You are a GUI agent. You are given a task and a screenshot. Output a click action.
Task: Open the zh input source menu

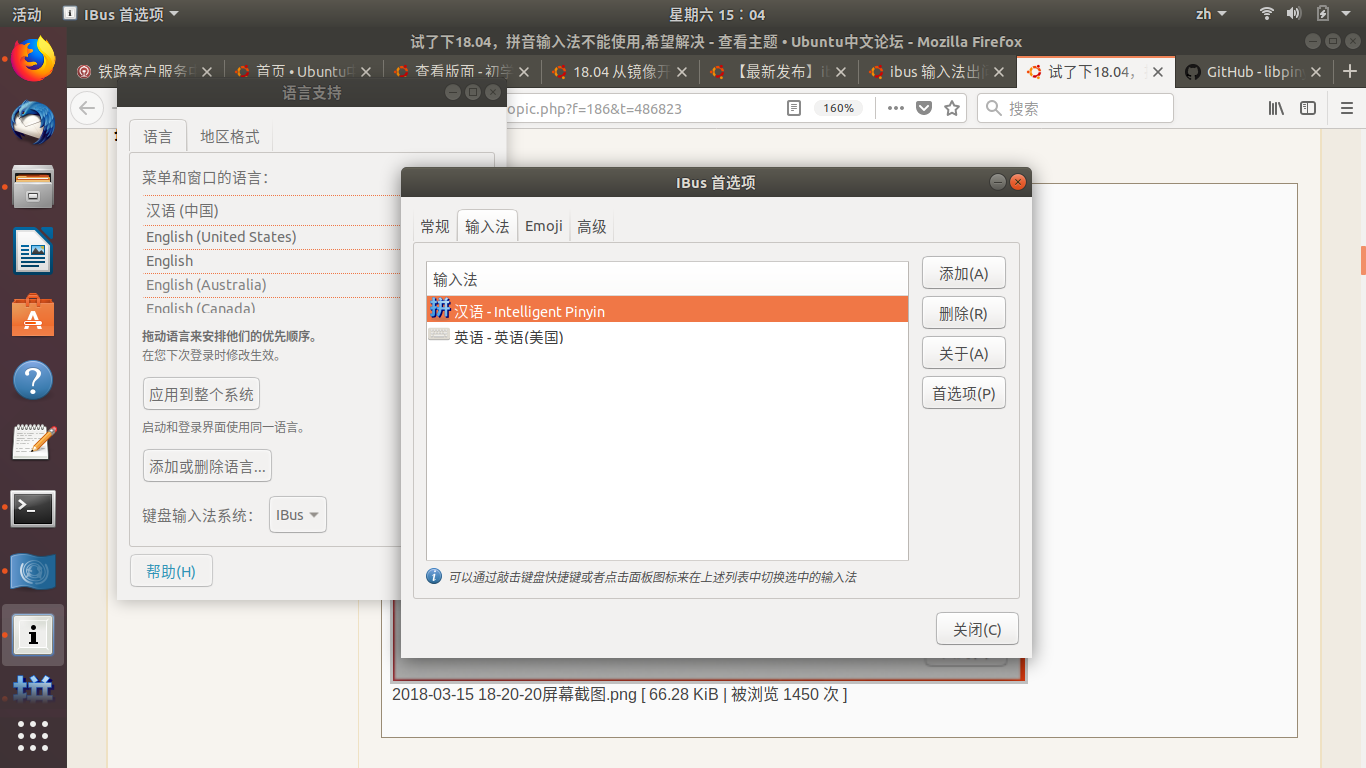(x=1210, y=14)
